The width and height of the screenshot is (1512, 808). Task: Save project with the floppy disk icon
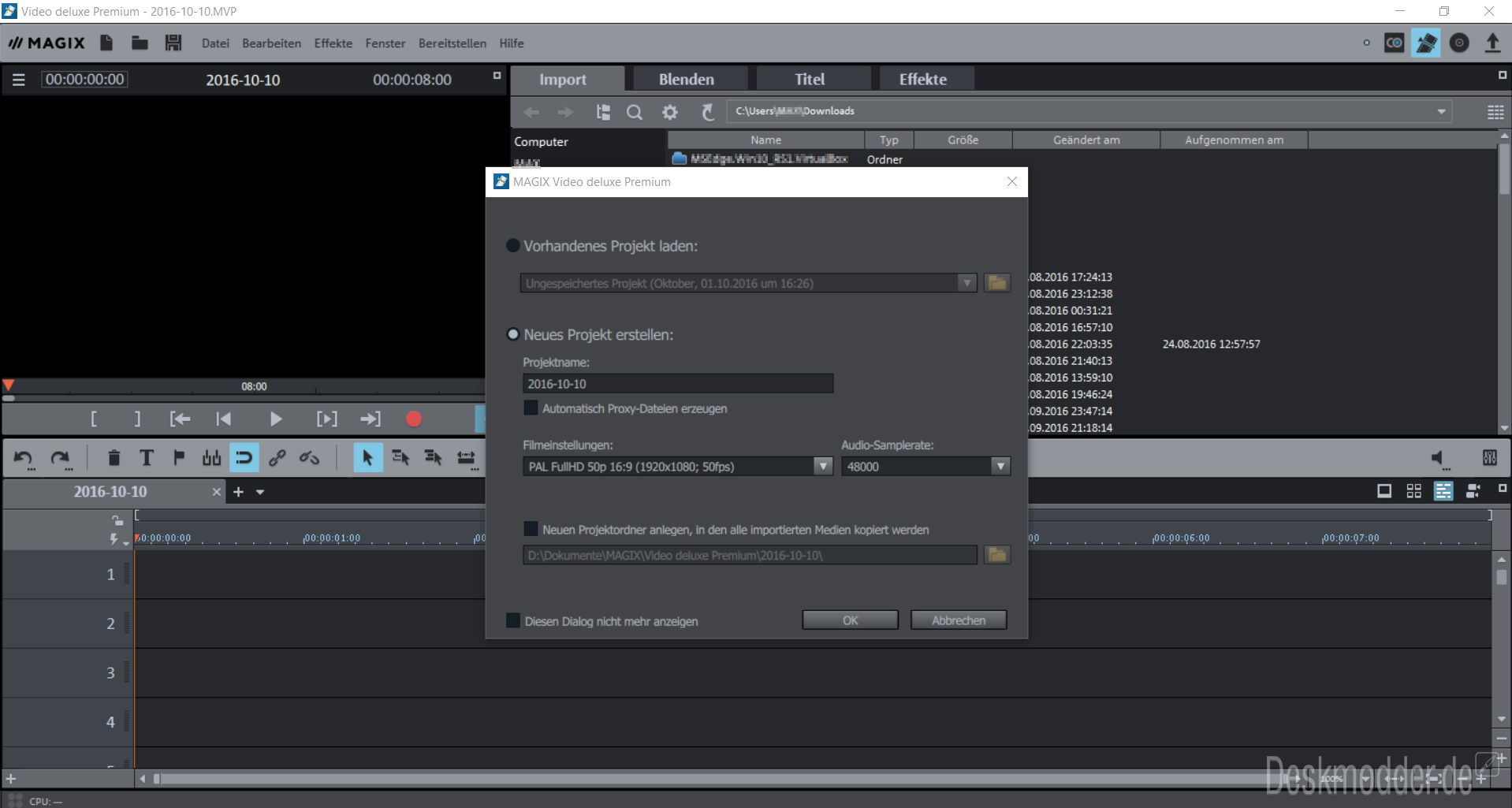click(x=173, y=43)
